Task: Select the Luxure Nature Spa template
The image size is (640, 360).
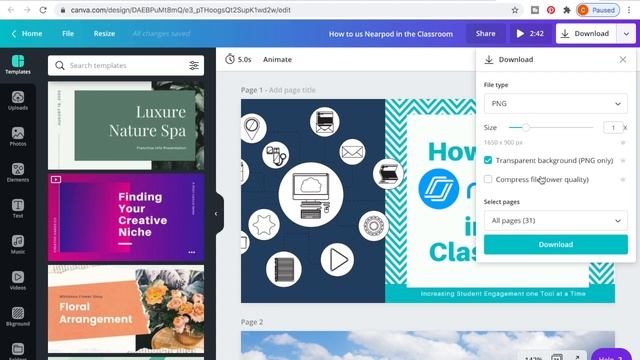Action: coord(126,125)
